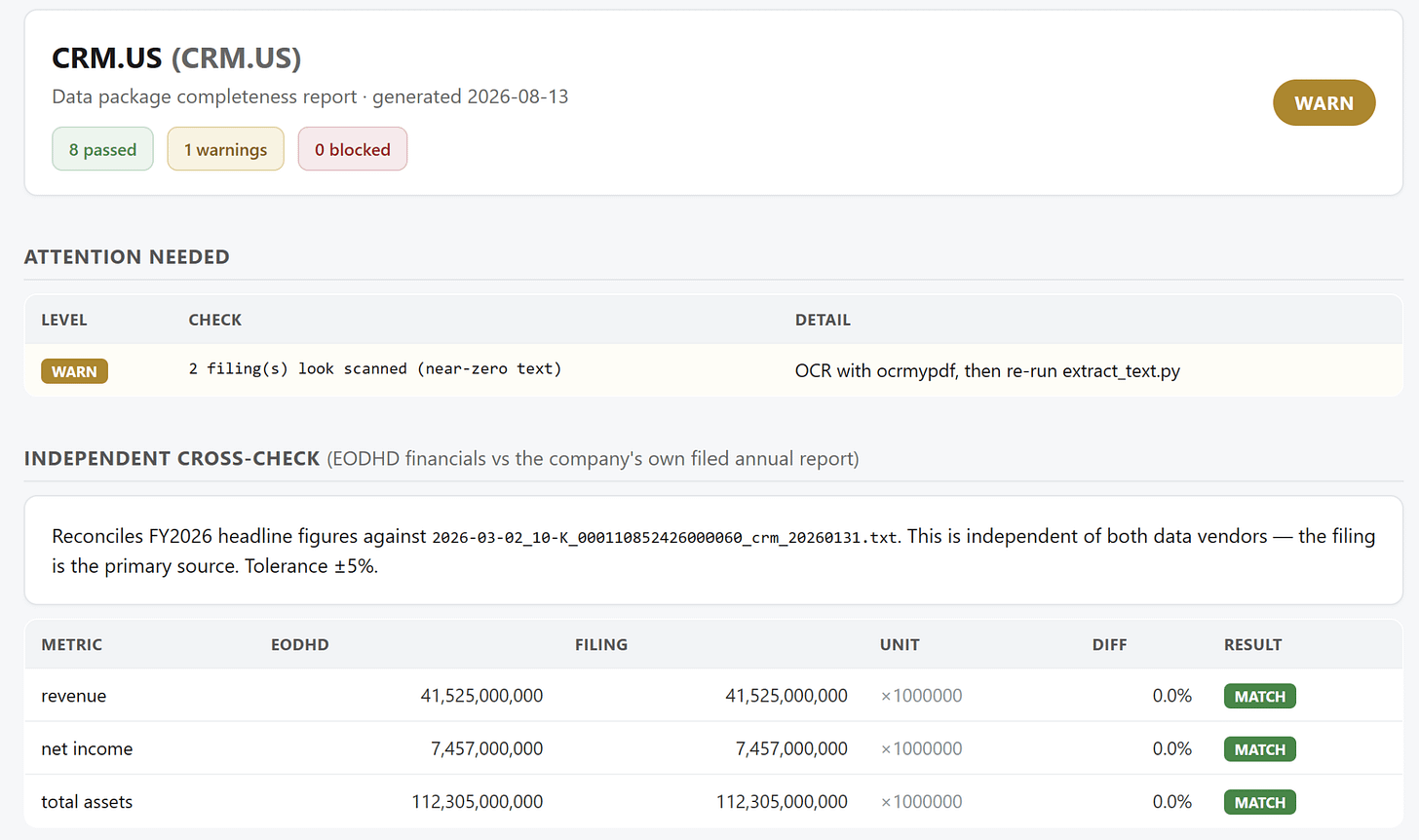The height and width of the screenshot is (840, 1419).
Task: Click the 0.0% diff in net income row
Action: coord(1171,748)
